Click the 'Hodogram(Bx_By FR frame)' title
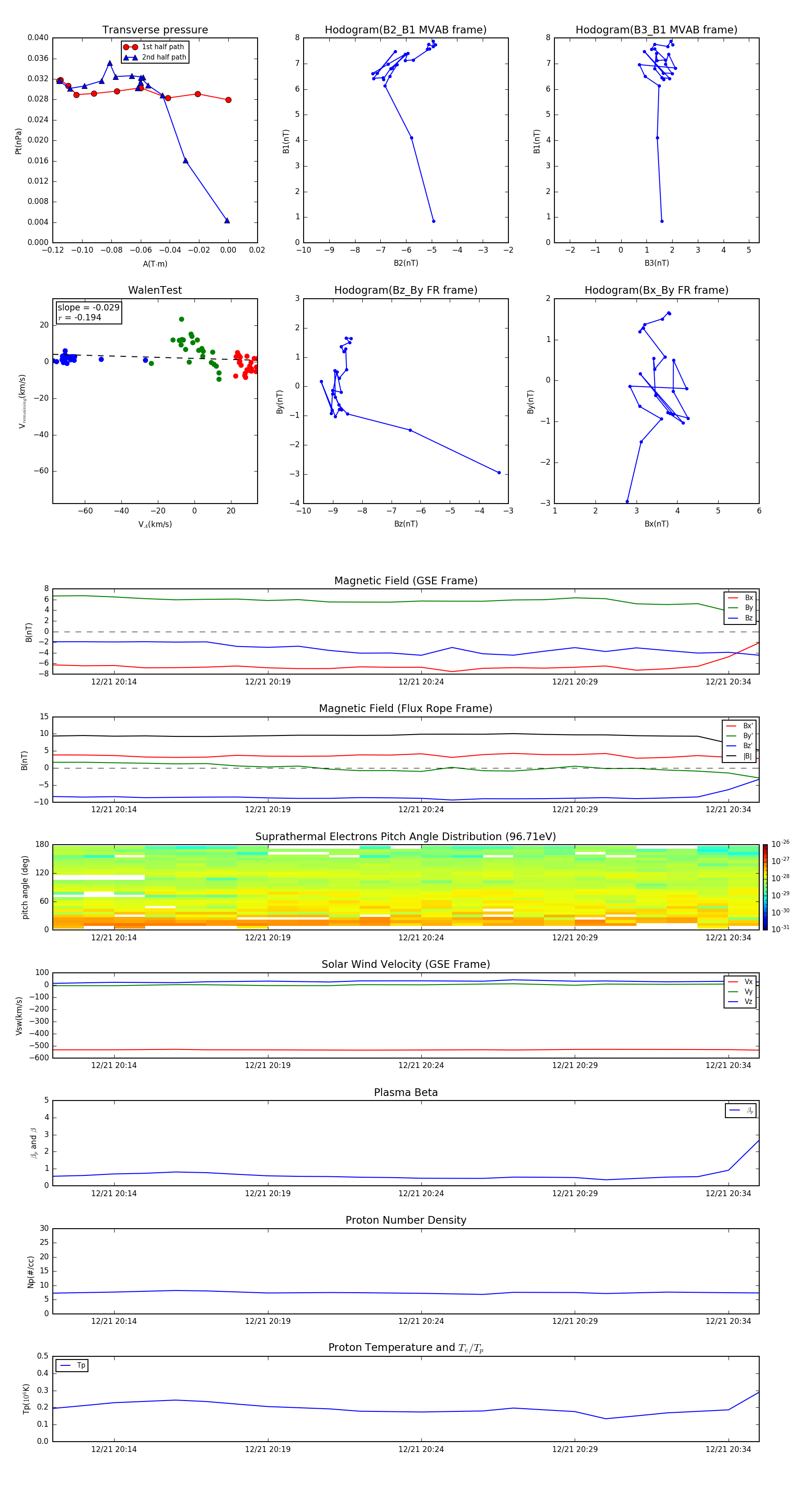The image size is (812, 1489). [656, 290]
